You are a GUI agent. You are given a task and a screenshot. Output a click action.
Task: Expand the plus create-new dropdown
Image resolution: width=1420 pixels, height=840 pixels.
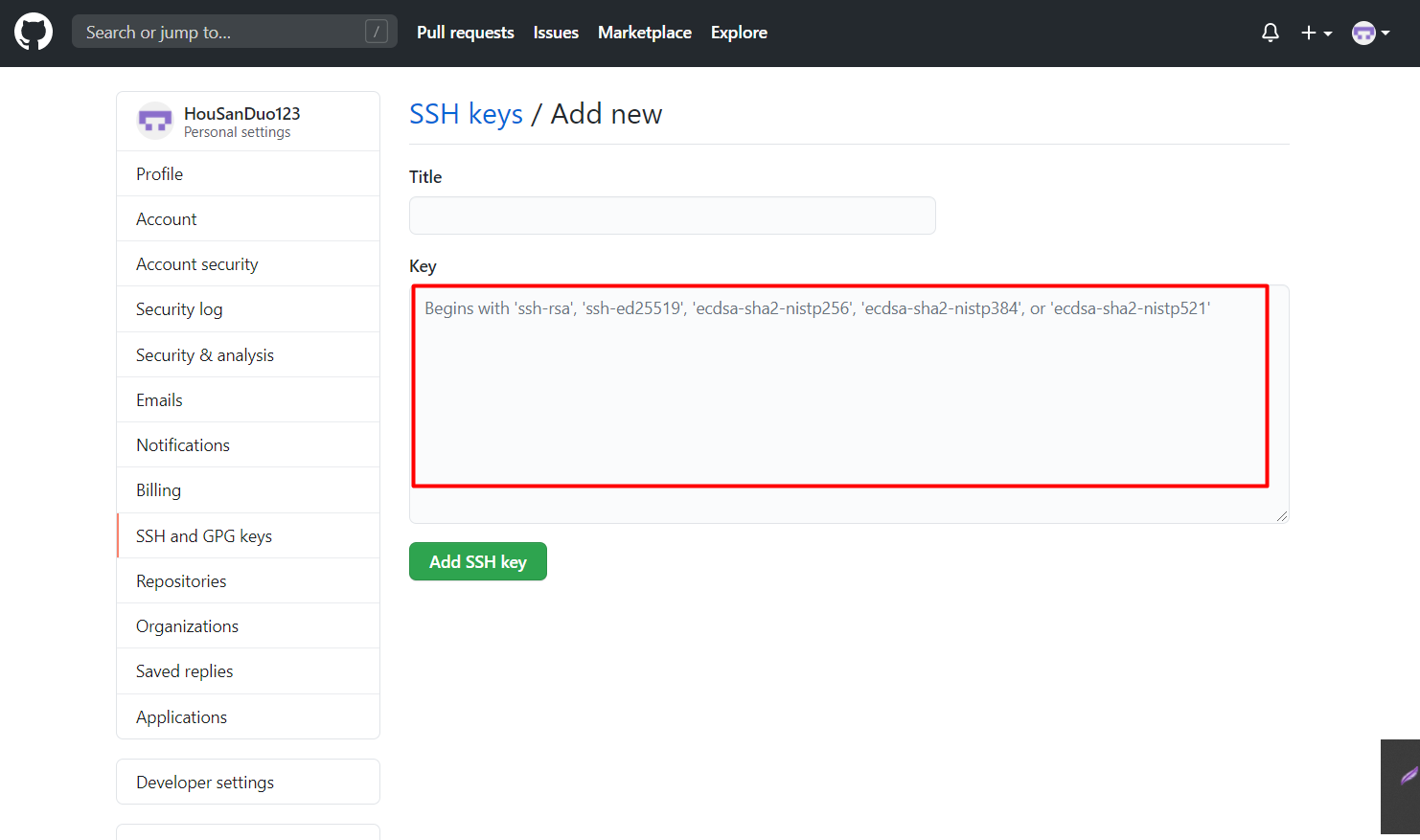(x=1317, y=33)
